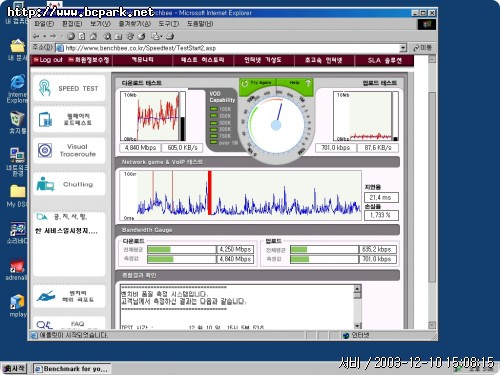Open the 회원정보수정 link

[89, 60]
